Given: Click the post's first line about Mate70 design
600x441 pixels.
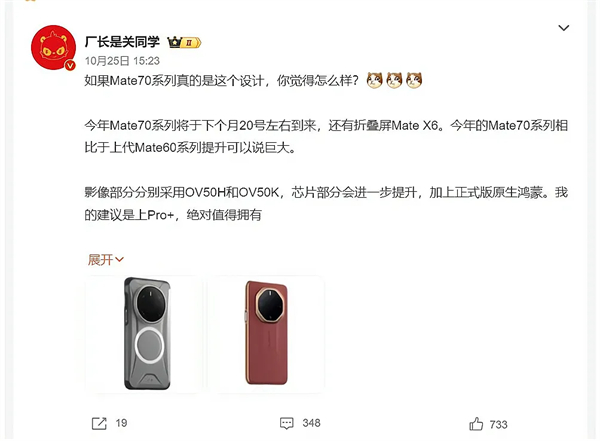Looking at the screenshot, I should (x=222, y=81).
